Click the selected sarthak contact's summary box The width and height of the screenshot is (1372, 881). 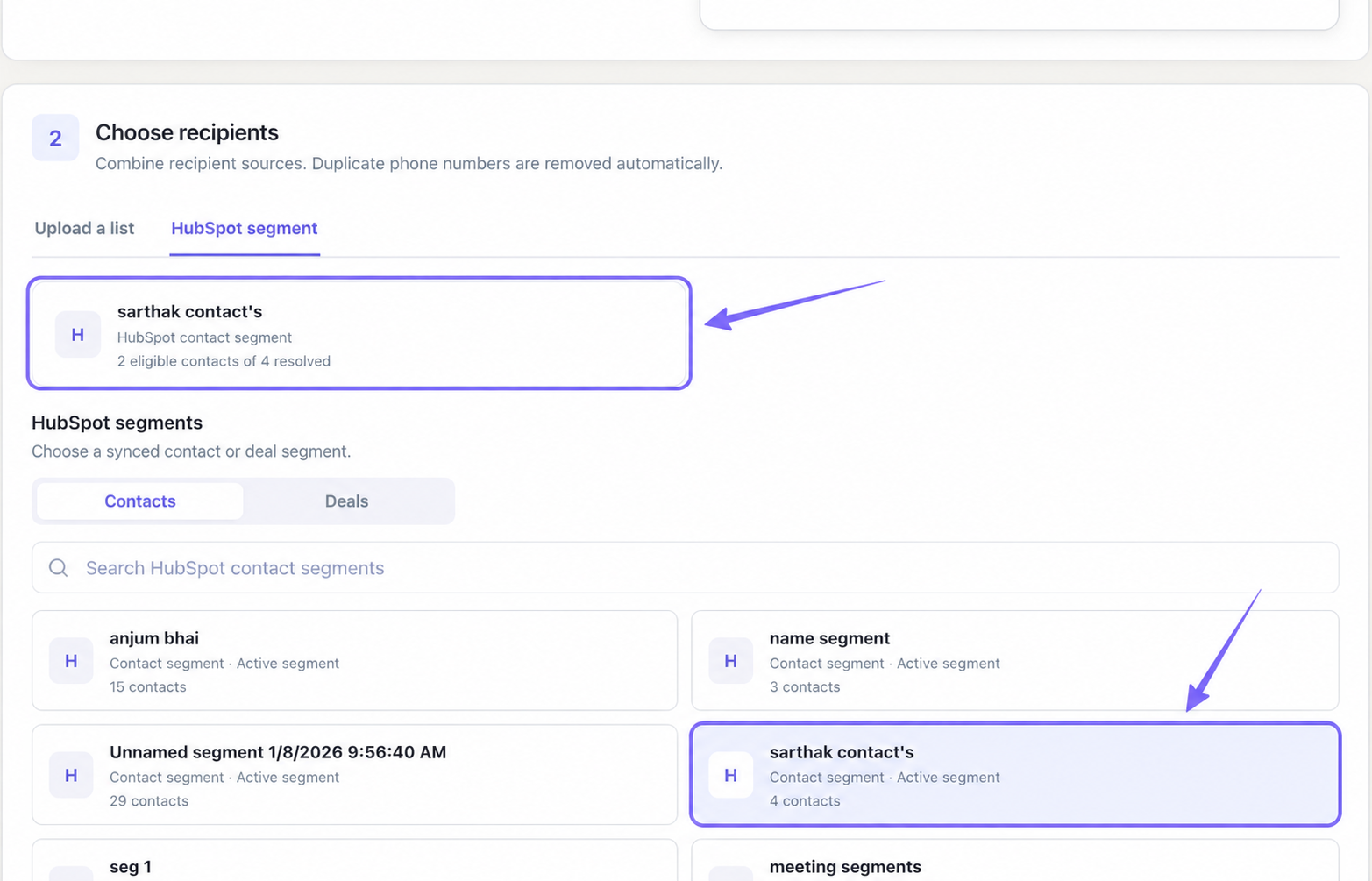point(359,334)
